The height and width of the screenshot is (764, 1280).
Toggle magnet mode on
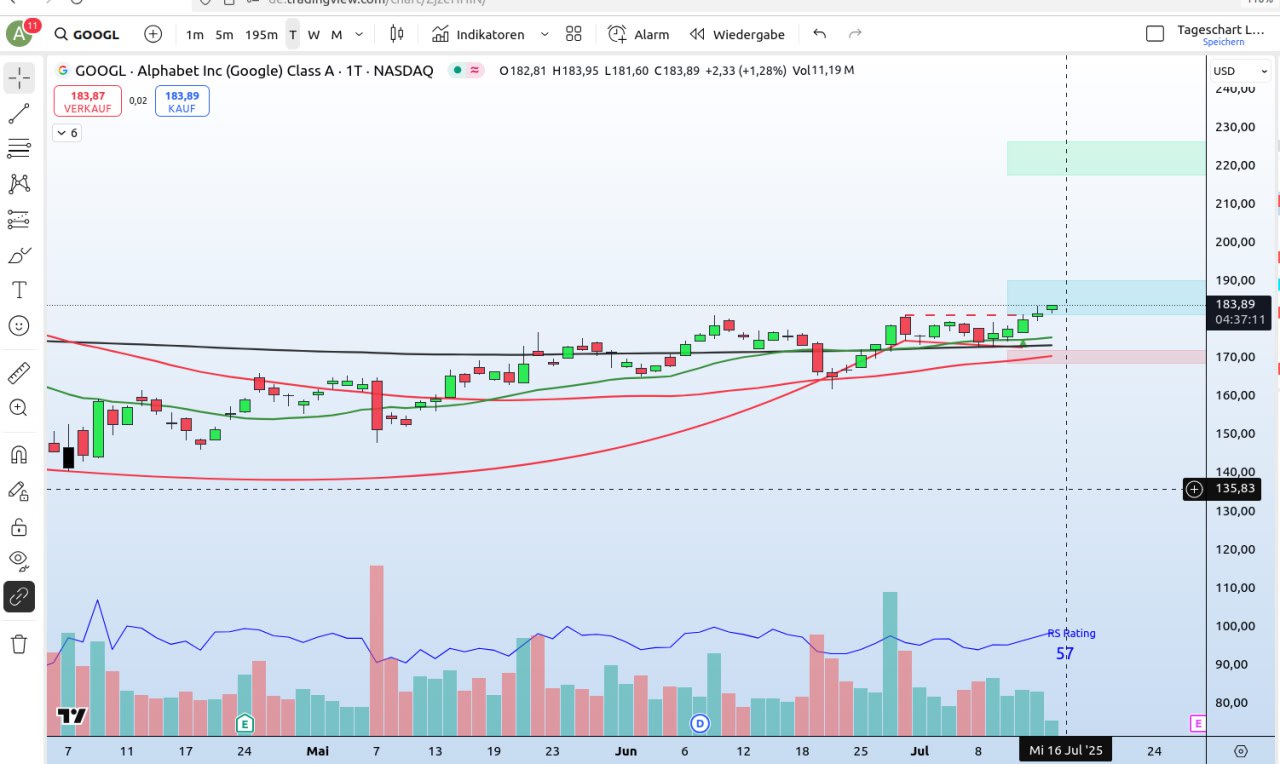[18, 455]
